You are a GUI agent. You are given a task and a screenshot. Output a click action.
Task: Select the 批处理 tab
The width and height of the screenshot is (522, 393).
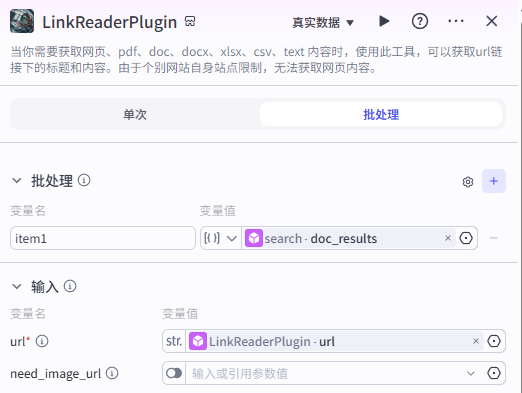381,114
